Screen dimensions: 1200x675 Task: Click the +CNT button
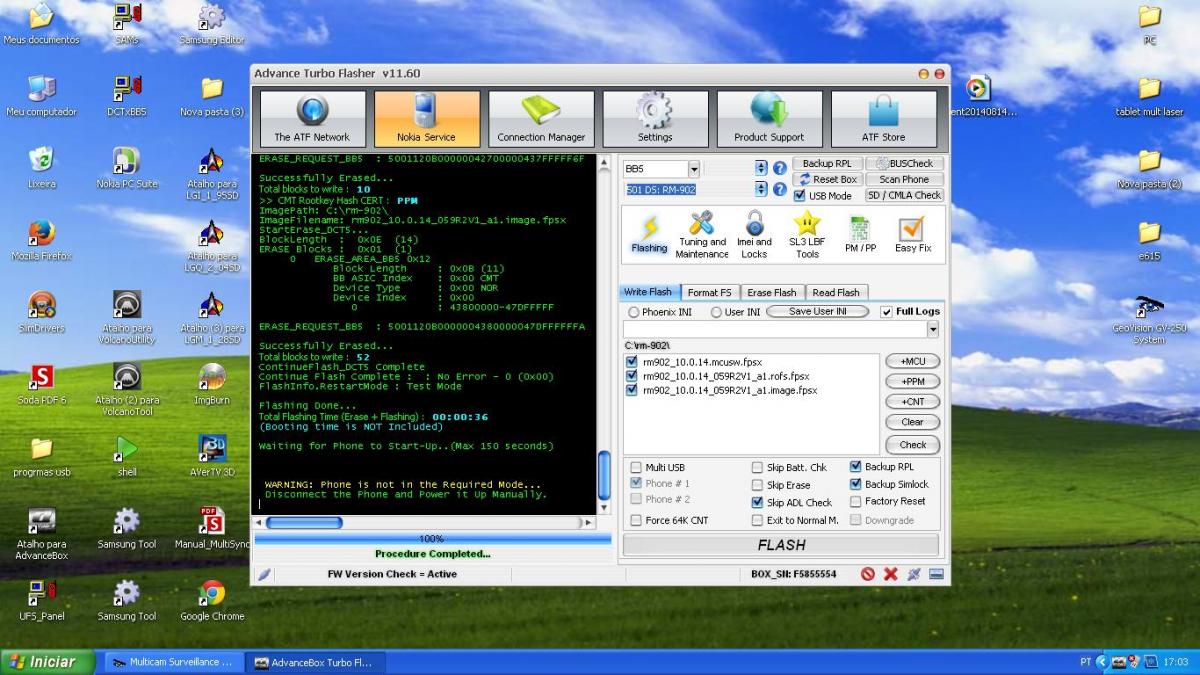click(x=912, y=401)
